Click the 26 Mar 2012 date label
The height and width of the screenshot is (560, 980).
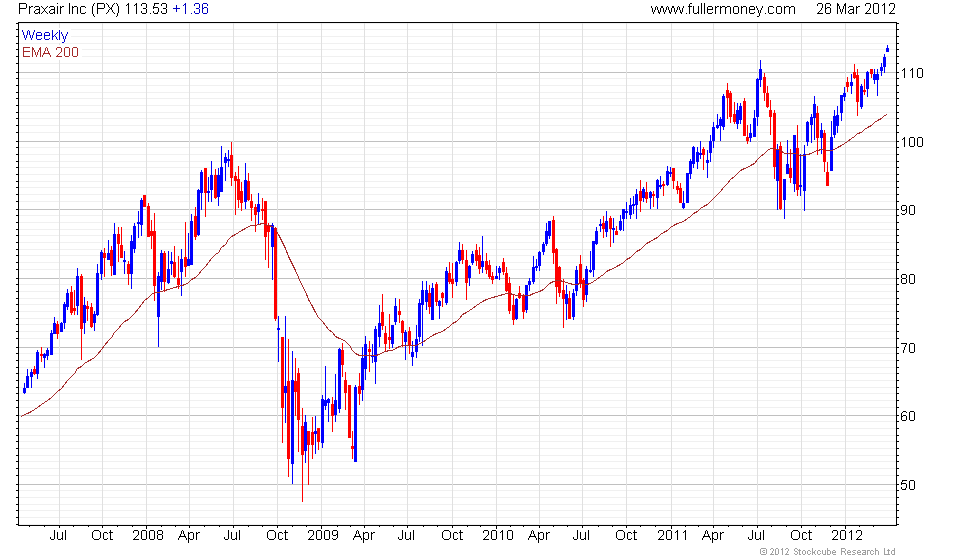click(x=856, y=9)
